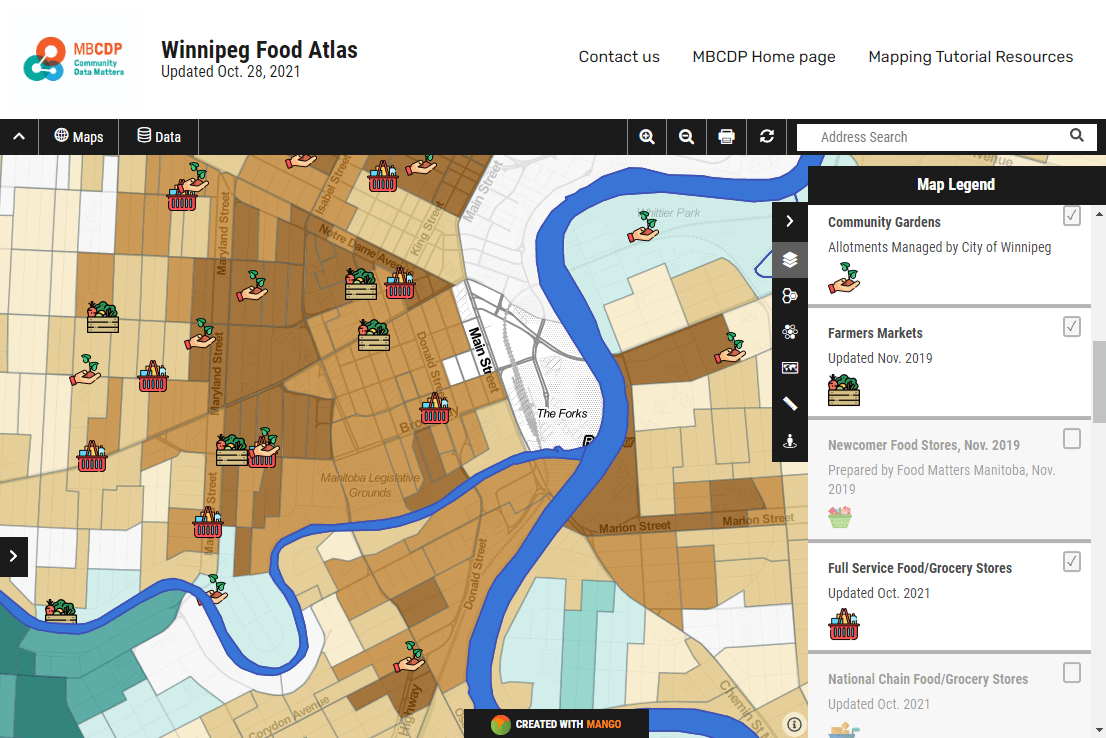Viewport: 1106px width, 738px height.
Task: Click the Allotments Managed by City of Winnipeg text
Action: 939,247
